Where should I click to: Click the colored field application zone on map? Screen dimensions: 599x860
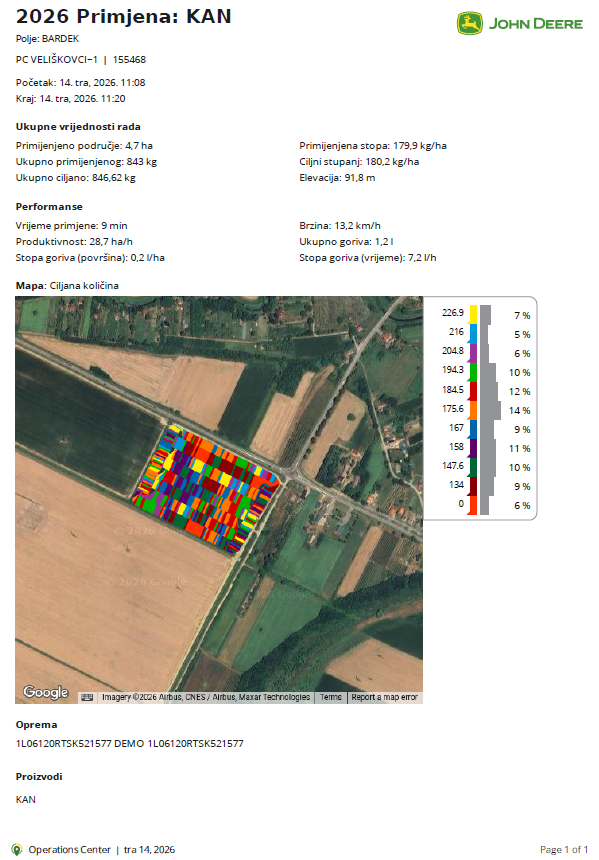coord(207,487)
